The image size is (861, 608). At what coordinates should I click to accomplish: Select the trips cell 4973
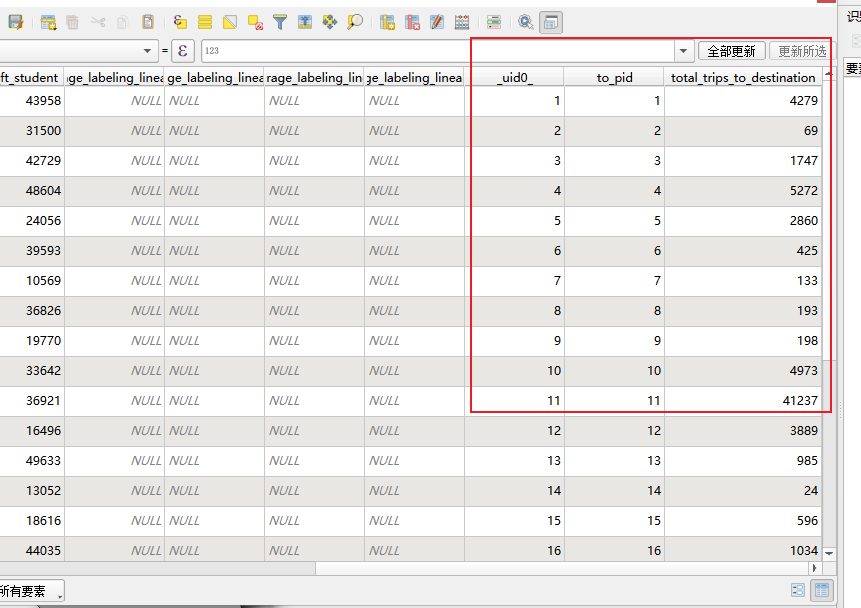[743, 371]
